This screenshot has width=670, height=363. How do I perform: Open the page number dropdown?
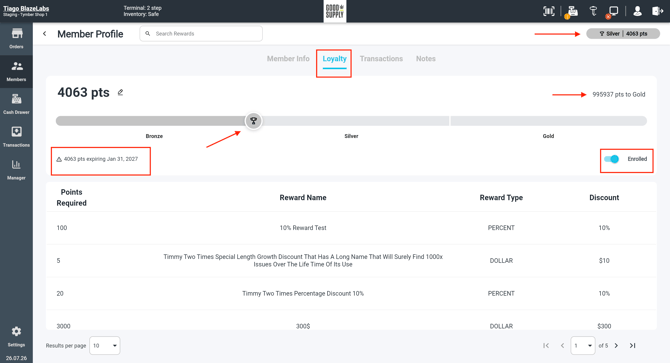[583, 345]
